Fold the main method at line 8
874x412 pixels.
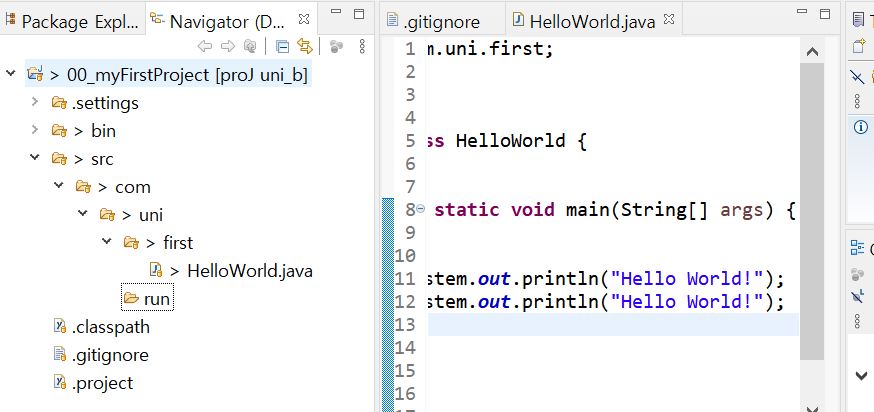[x=421, y=209]
